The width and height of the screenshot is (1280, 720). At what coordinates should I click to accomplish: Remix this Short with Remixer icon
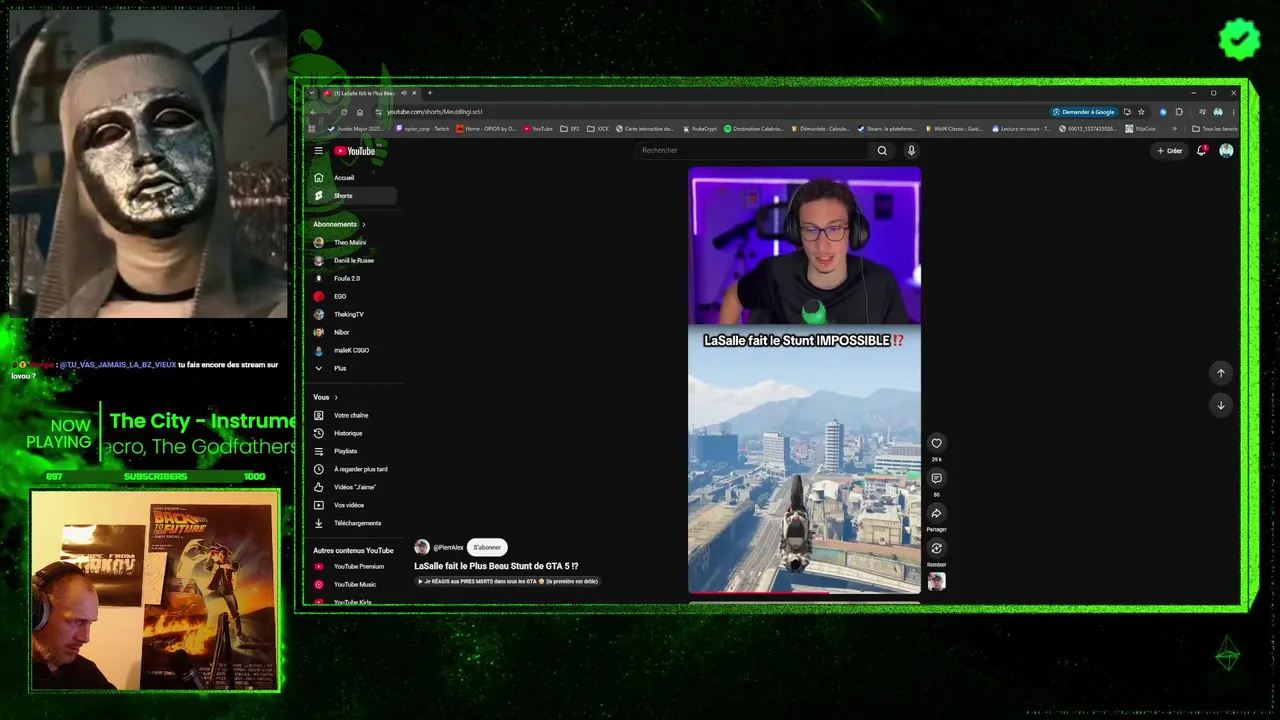[936, 548]
